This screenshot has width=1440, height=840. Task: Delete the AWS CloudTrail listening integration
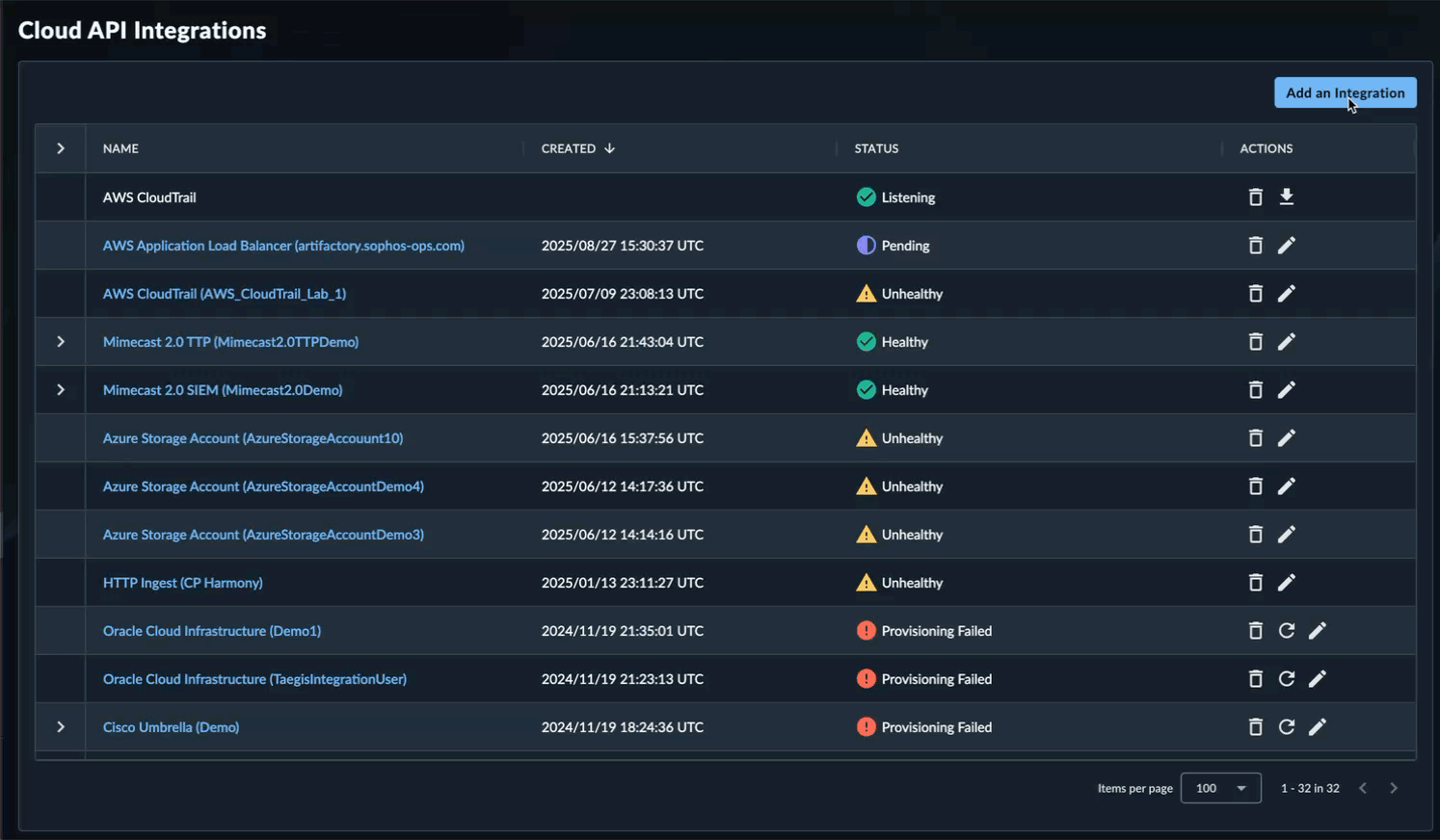[x=1255, y=197]
